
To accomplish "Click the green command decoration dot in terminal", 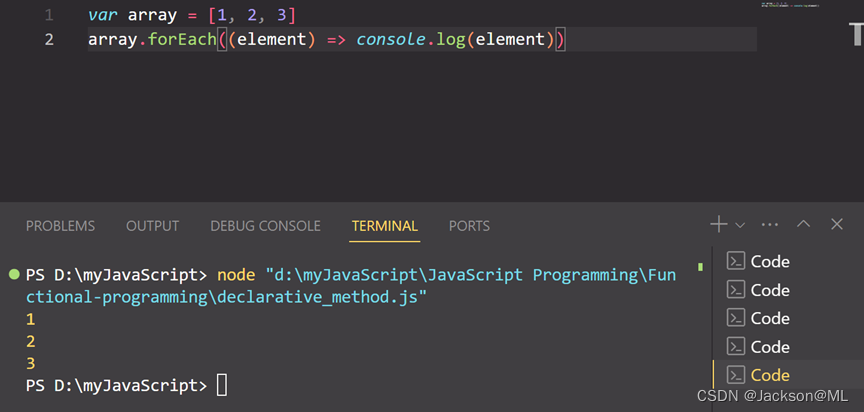I will [x=14, y=274].
